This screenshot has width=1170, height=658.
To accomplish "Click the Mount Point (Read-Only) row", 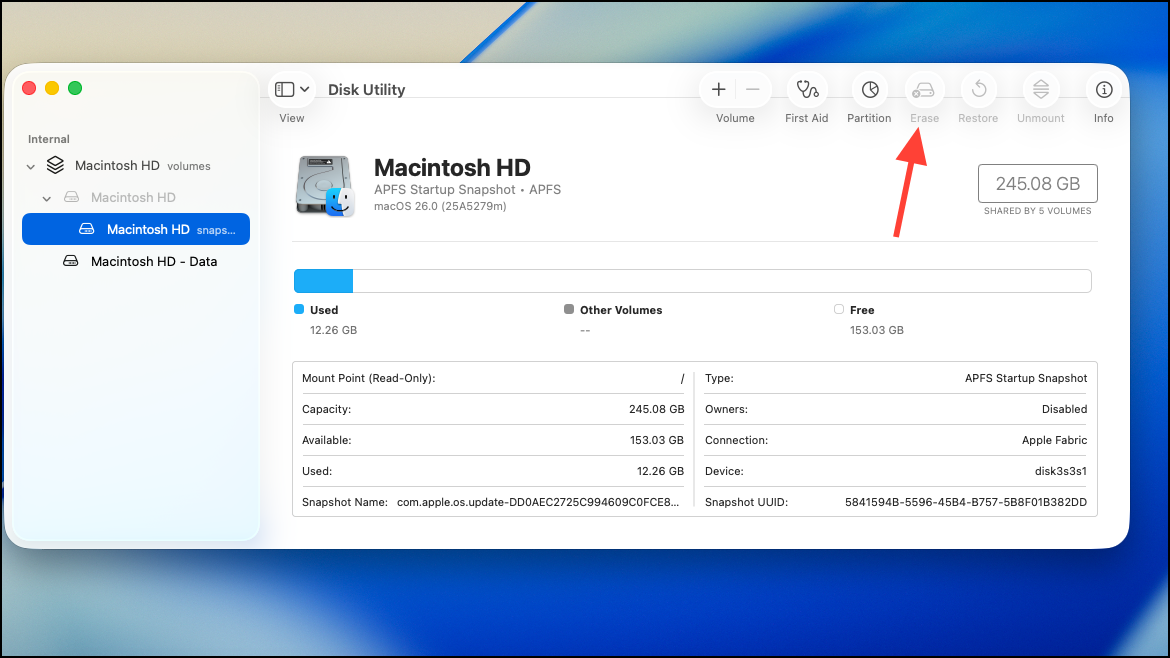I will pyautogui.click(x=493, y=378).
